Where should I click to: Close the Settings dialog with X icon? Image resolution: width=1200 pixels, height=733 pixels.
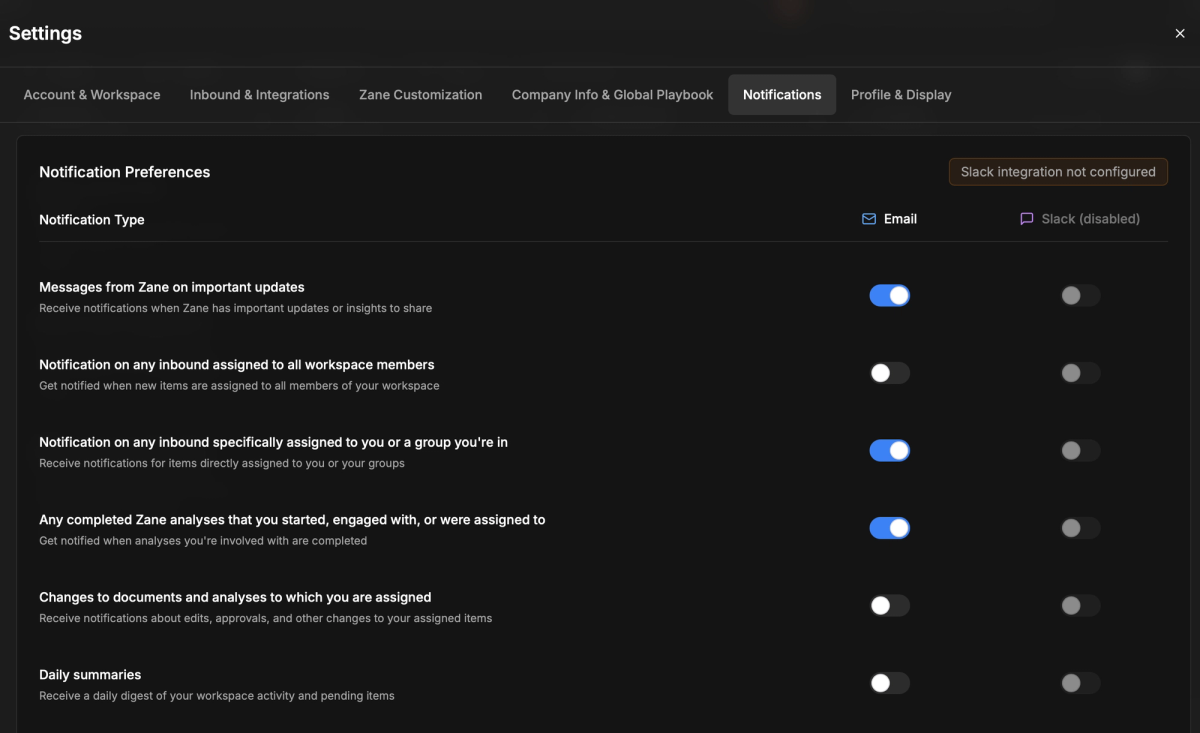coord(1180,34)
